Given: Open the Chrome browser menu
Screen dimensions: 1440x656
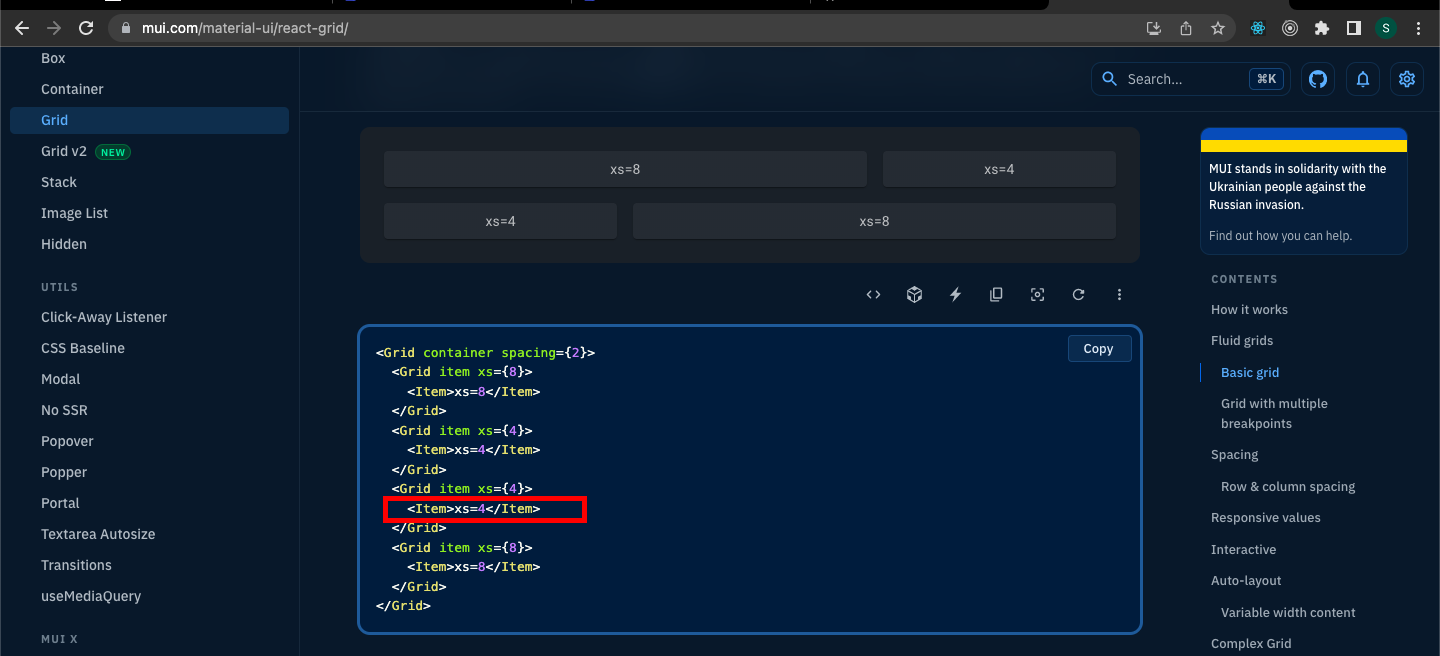Looking at the screenshot, I should [x=1418, y=28].
